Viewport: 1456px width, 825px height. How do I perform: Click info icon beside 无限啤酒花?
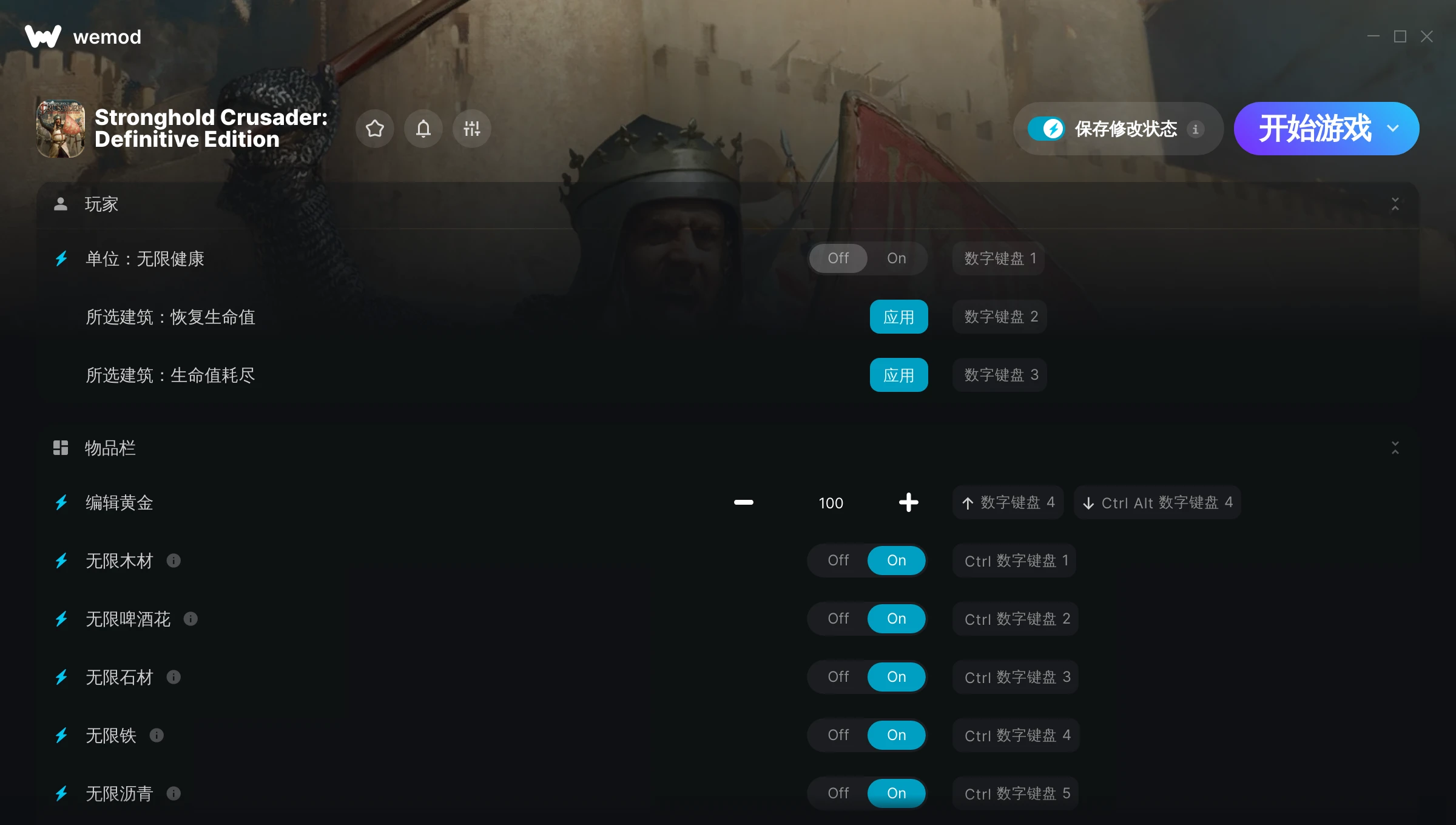[190, 619]
